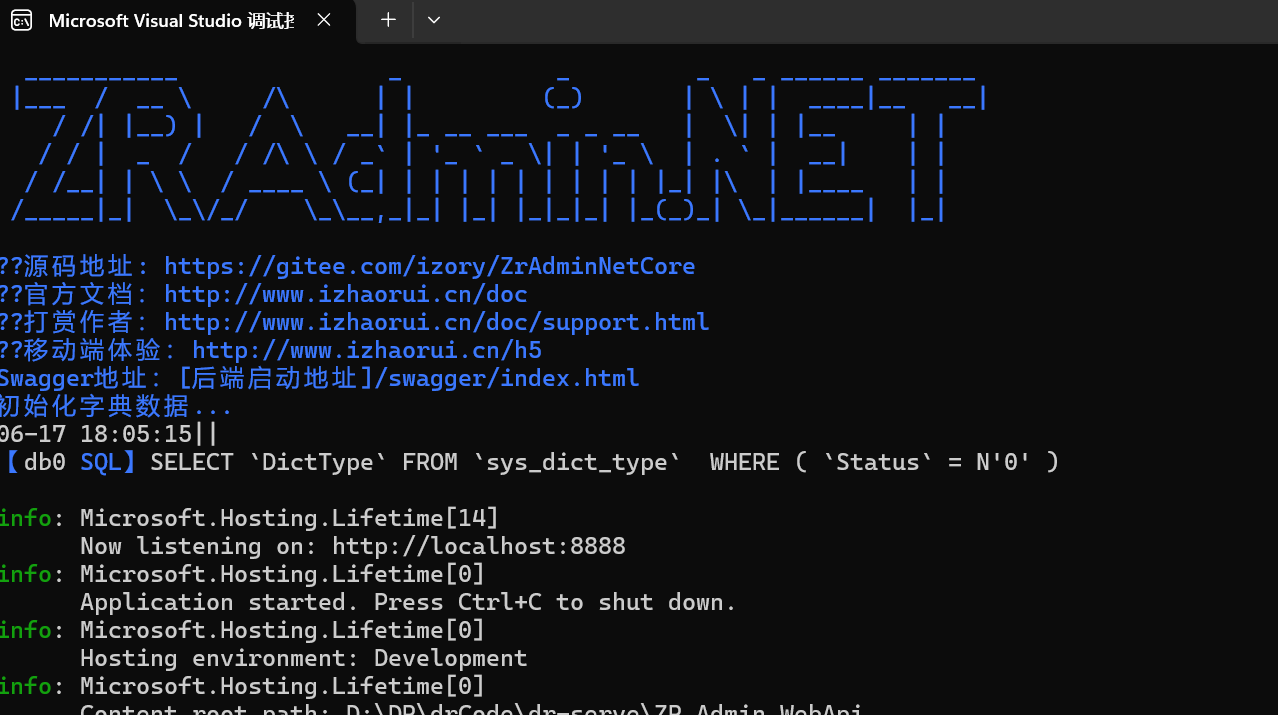Click the terminal icon on the tab

click(x=21, y=21)
